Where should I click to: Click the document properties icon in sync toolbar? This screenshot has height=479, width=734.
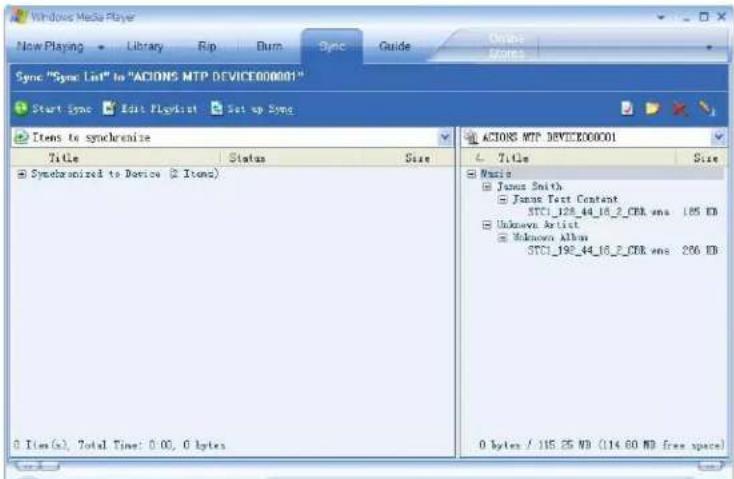[x=627, y=109]
